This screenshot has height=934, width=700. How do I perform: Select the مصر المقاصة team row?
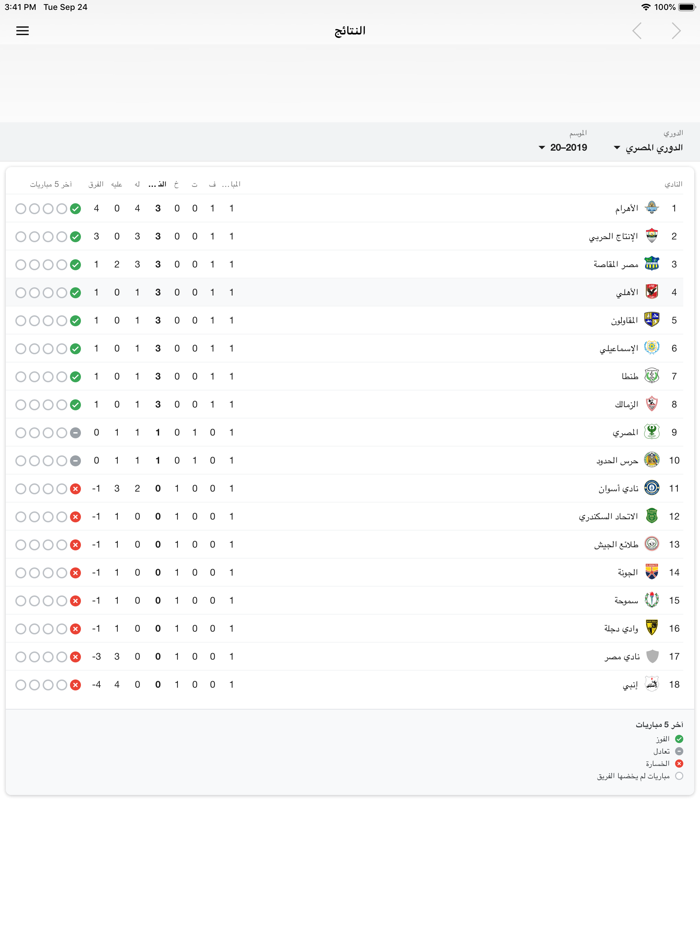pyautogui.click(x=610, y=264)
